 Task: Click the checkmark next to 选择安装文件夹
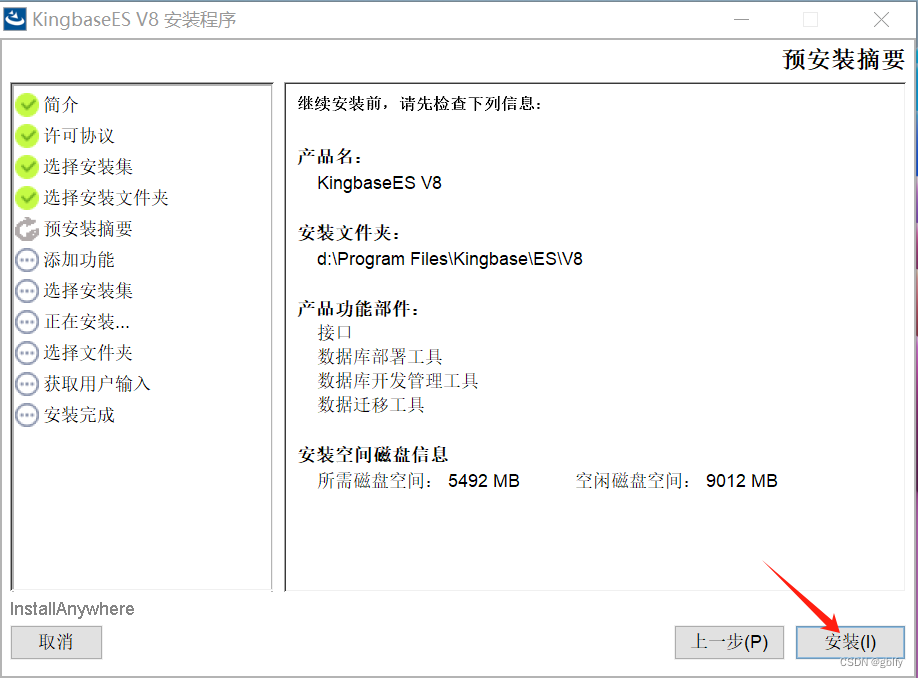tap(27, 198)
